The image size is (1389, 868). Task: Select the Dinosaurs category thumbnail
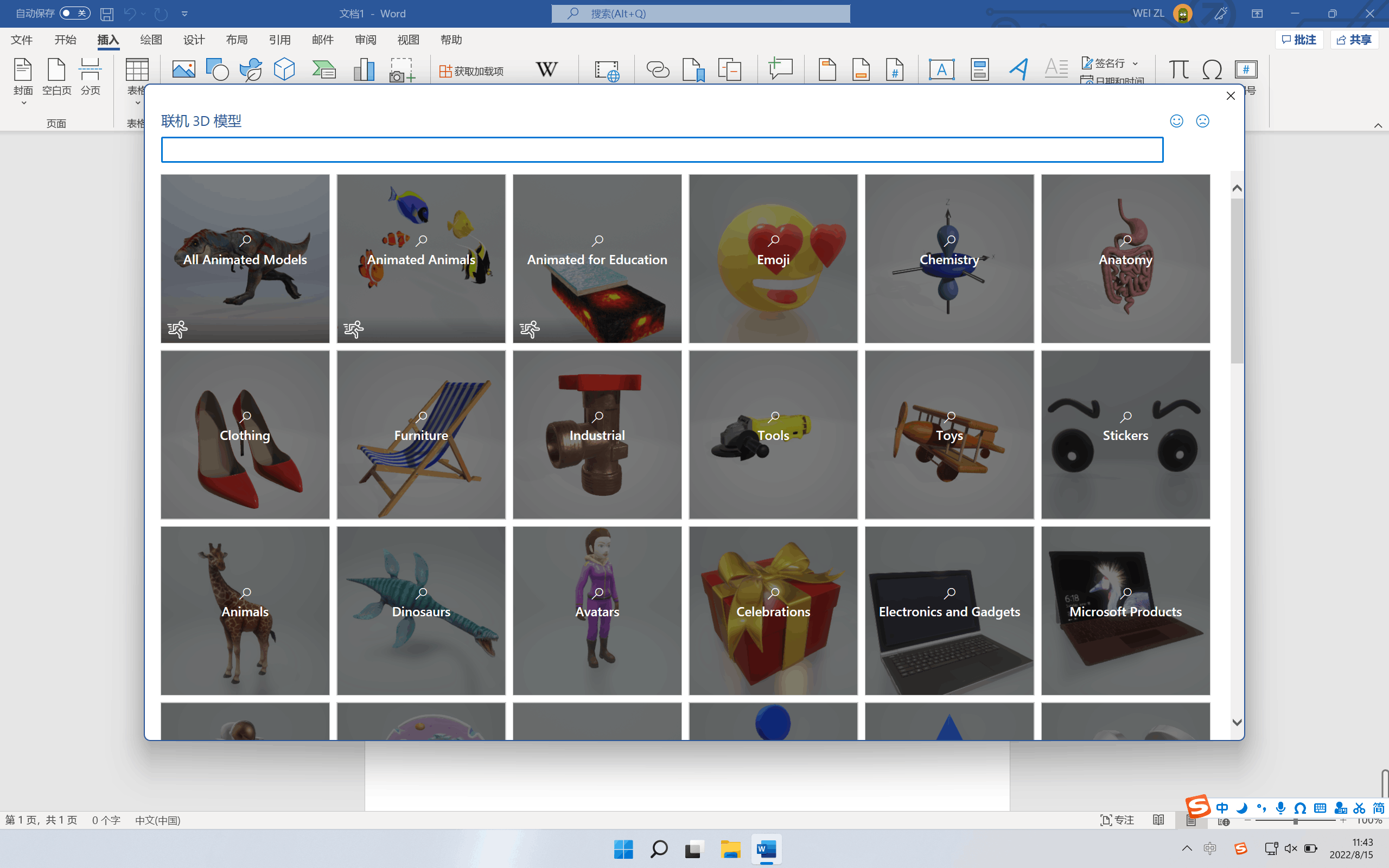coord(420,610)
